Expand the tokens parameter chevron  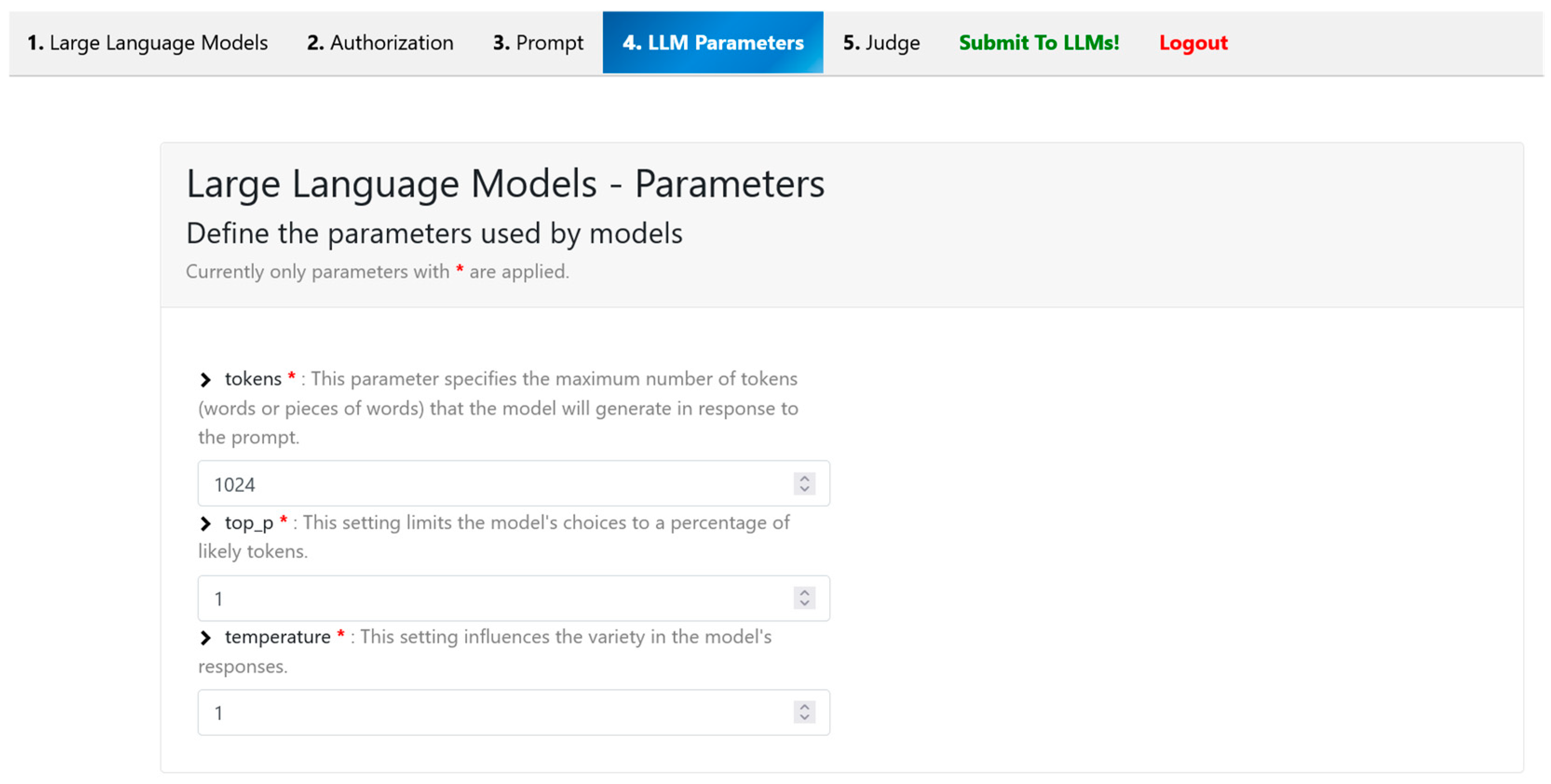point(205,379)
